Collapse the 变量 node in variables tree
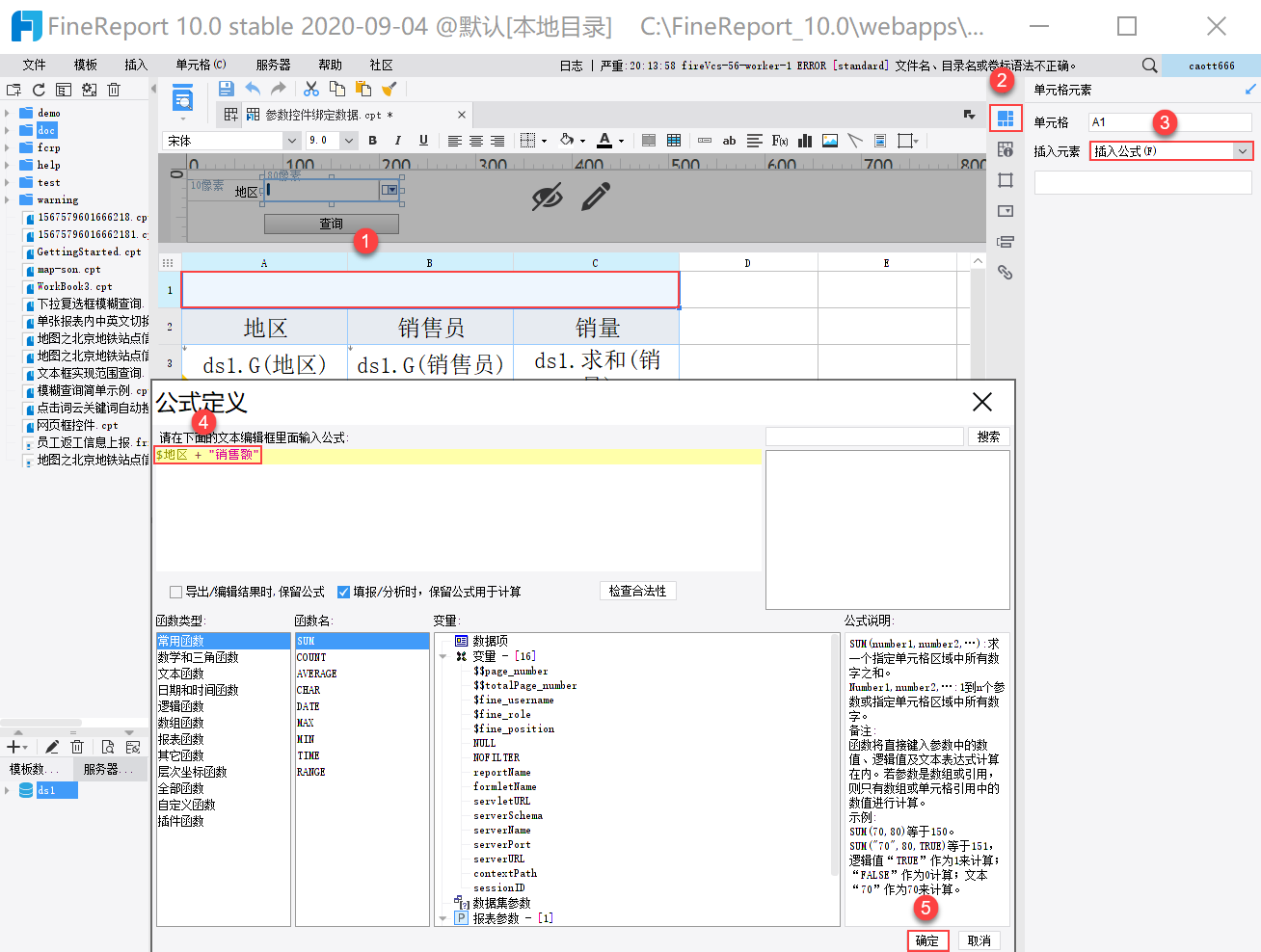Viewport: 1261px width, 952px height. [x=443, y=656]
